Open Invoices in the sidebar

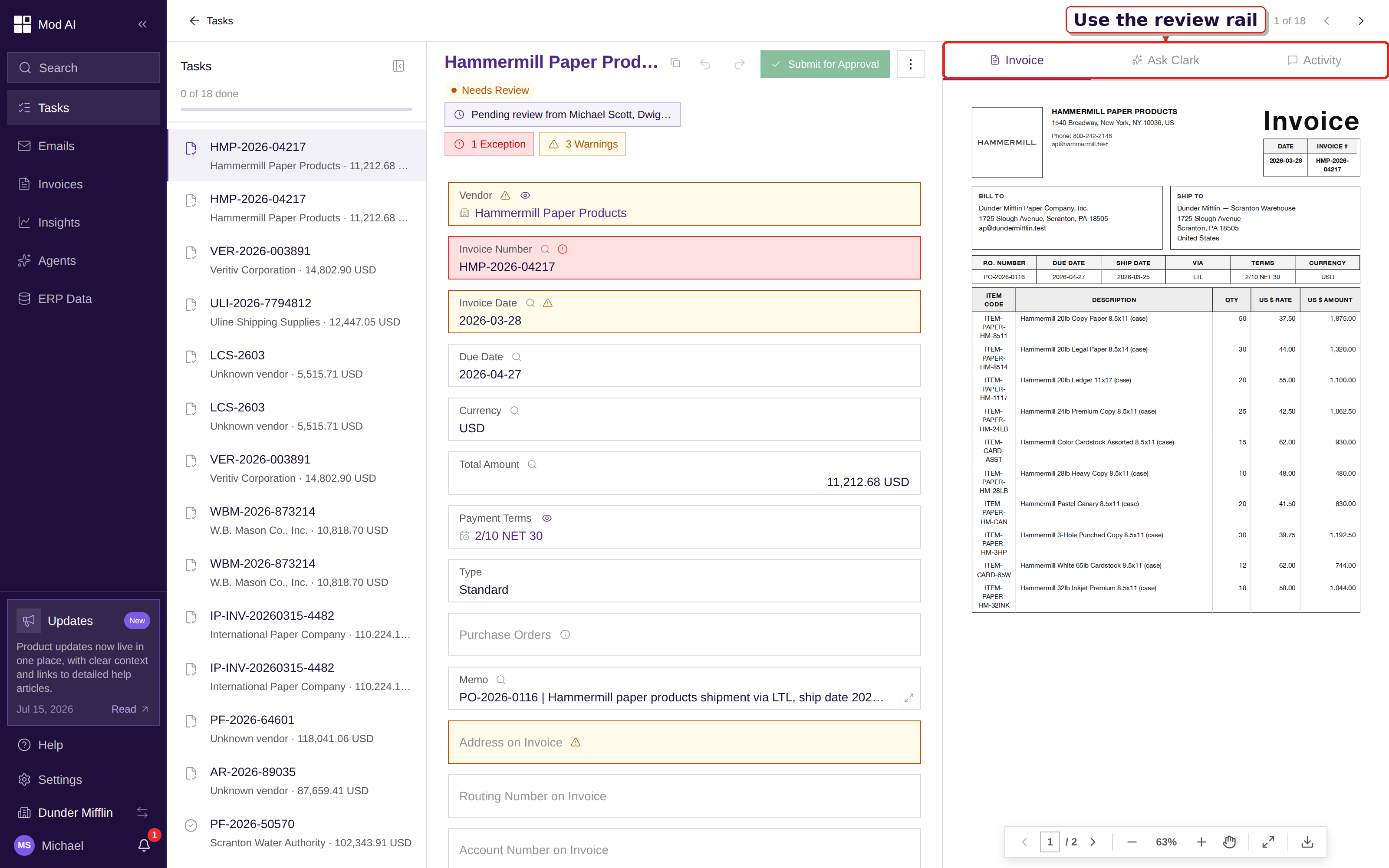click(x=83, y=184)
